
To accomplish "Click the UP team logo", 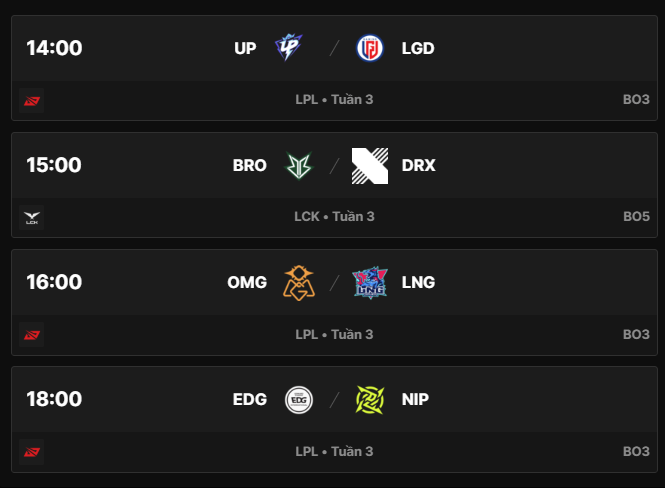I will (288, 48).
